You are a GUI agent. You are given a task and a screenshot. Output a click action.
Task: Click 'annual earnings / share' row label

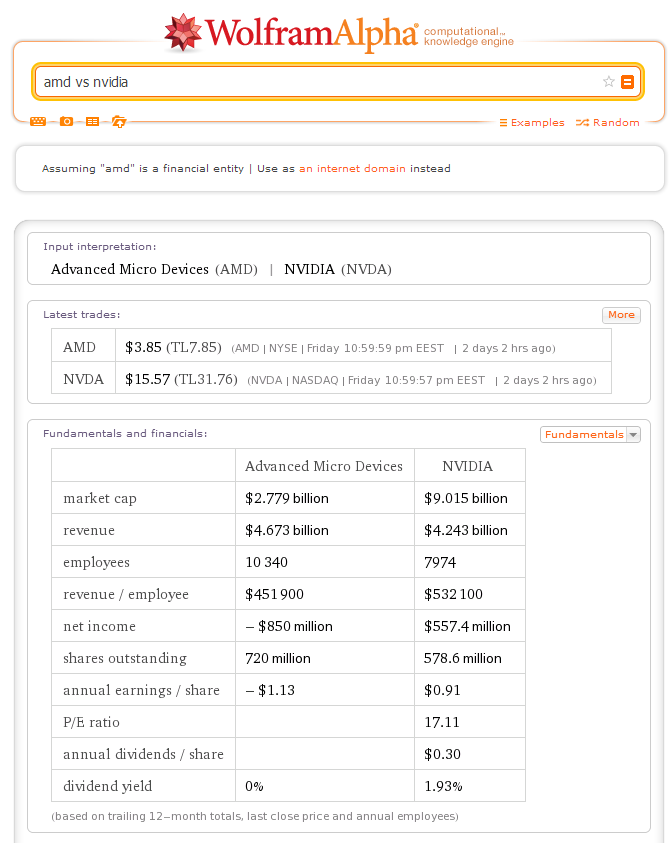[x=141, y=690]
